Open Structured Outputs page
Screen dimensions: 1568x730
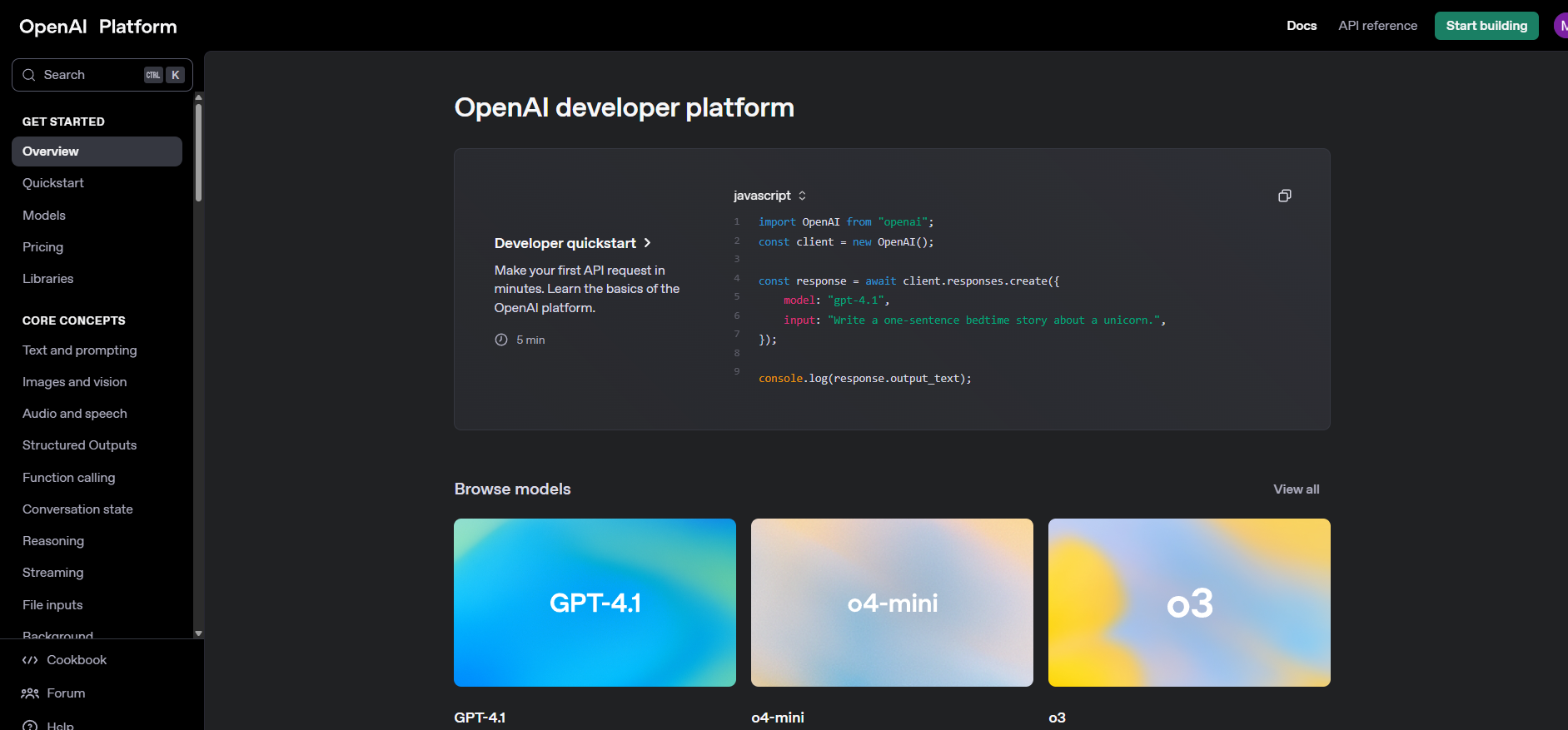pyautogui.click(x=80, y=445)
